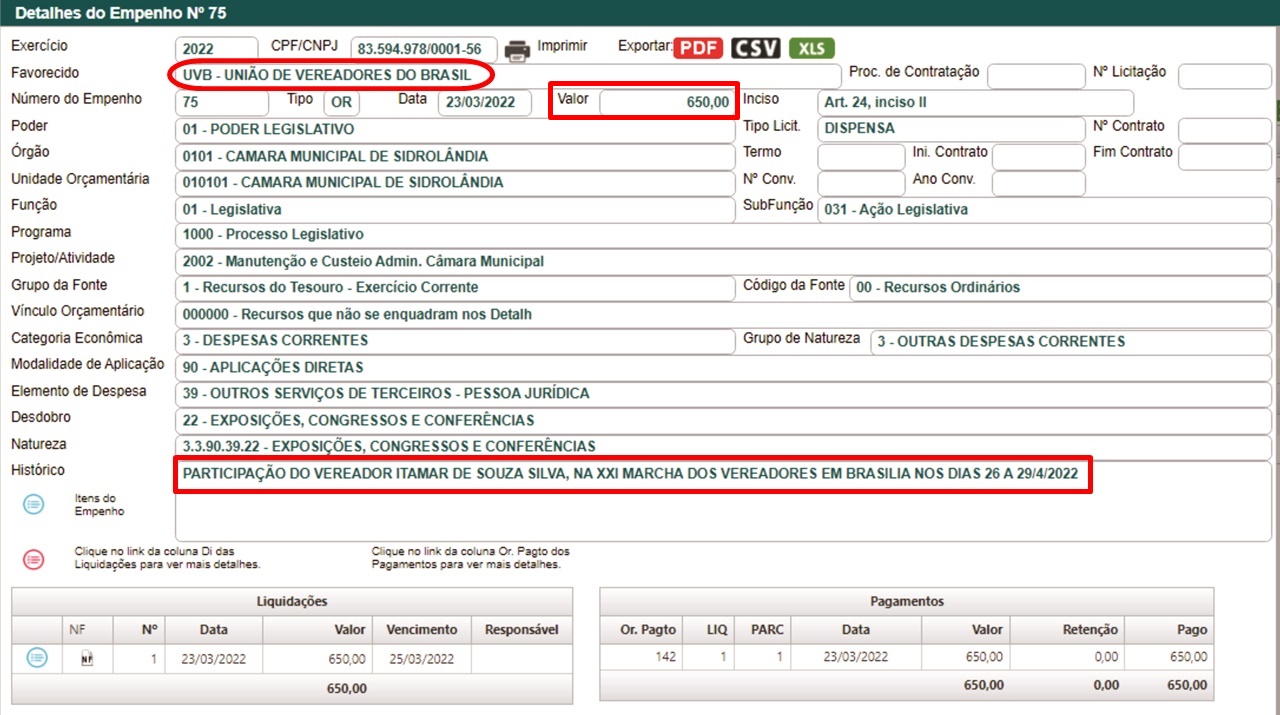Click Grupo da Fonte field Recursos do Tesouro
The height and width of the screenshot is (715, 1280).
(x=454, y=288)
